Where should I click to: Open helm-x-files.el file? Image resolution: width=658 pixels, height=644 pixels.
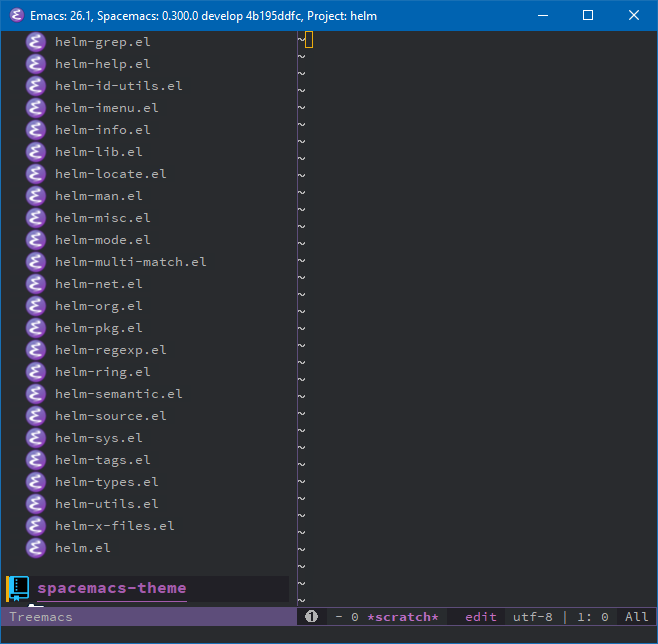click(x=115, y=526)
